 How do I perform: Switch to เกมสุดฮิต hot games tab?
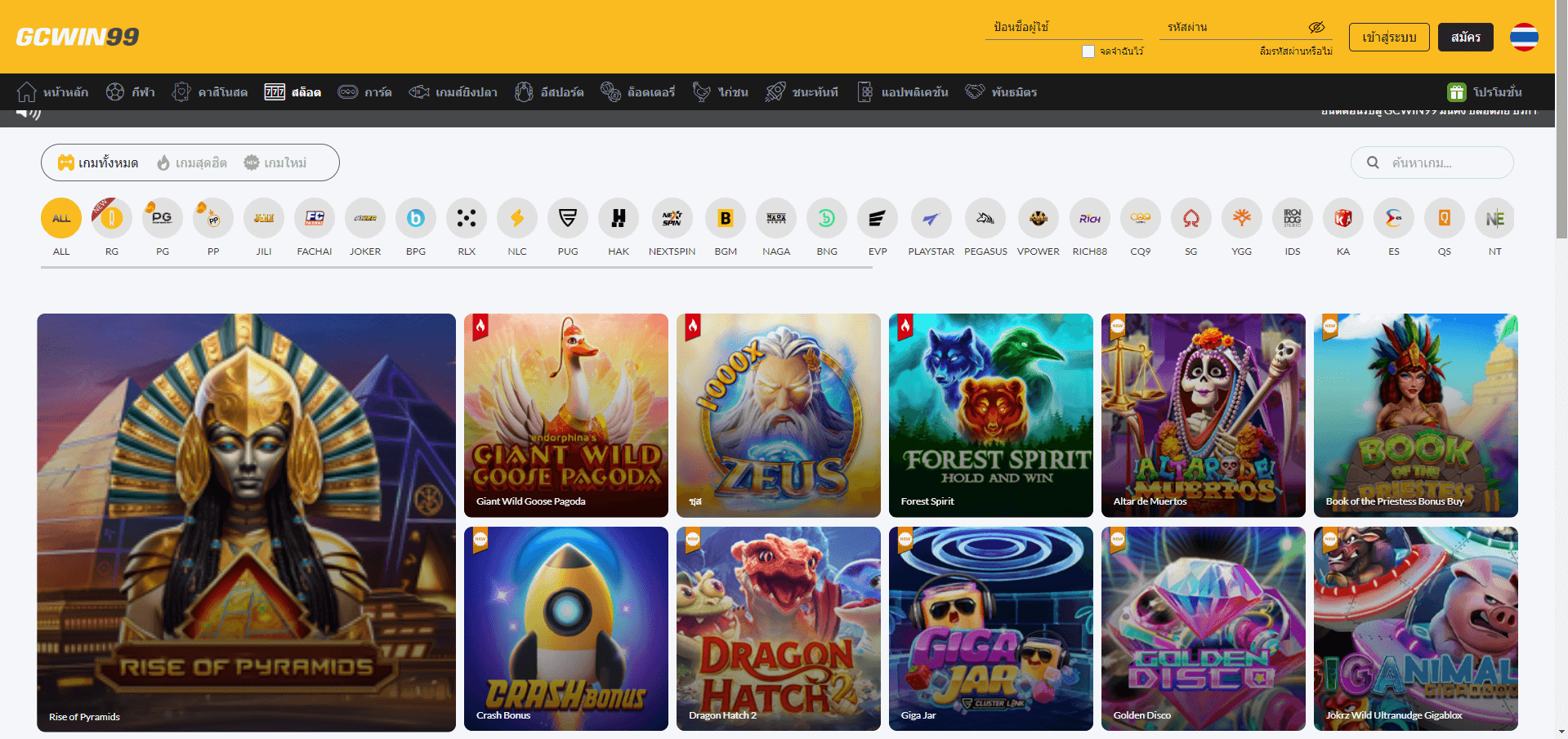pos(192,163)
